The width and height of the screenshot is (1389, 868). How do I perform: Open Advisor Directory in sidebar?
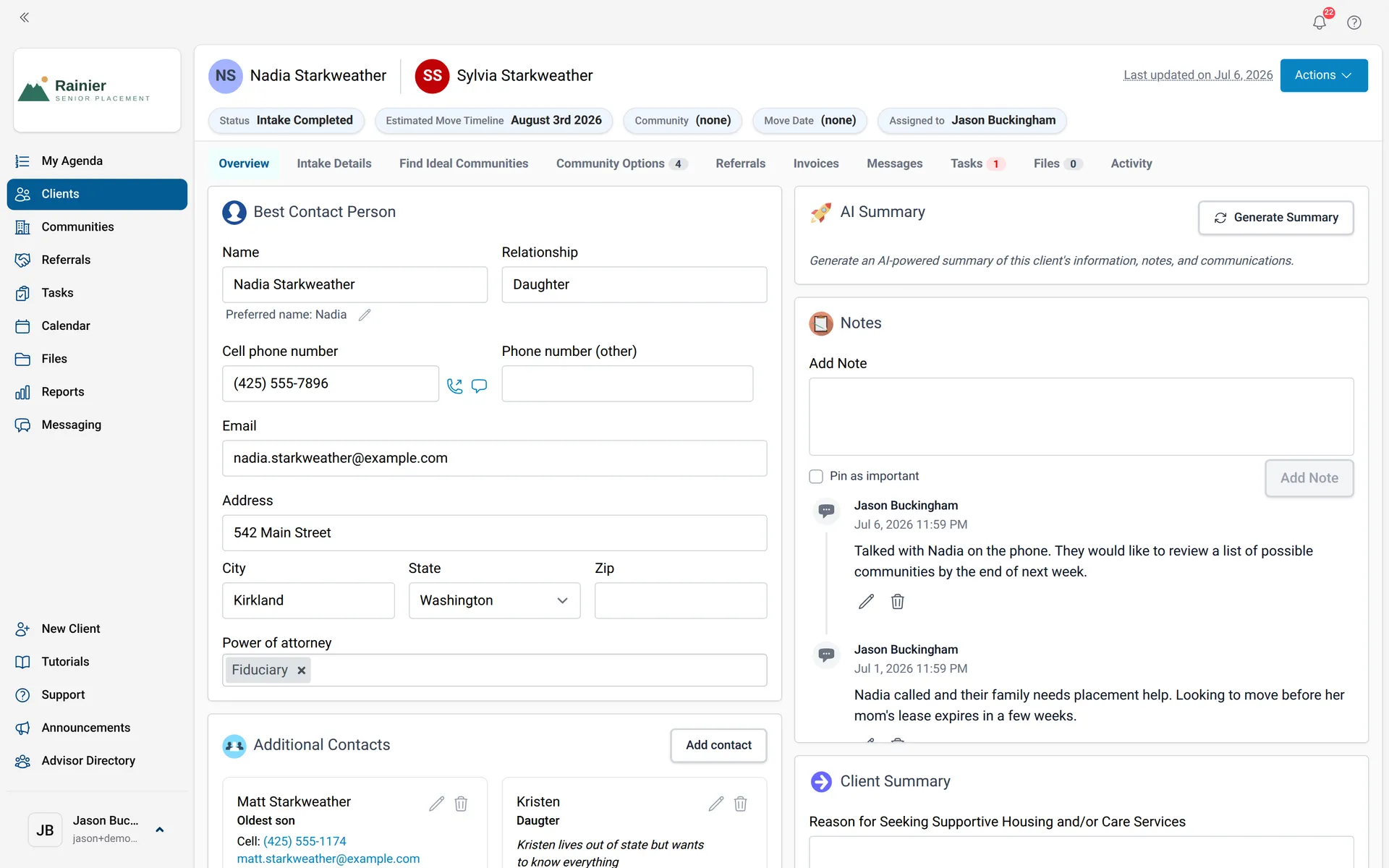pos(97,761)
